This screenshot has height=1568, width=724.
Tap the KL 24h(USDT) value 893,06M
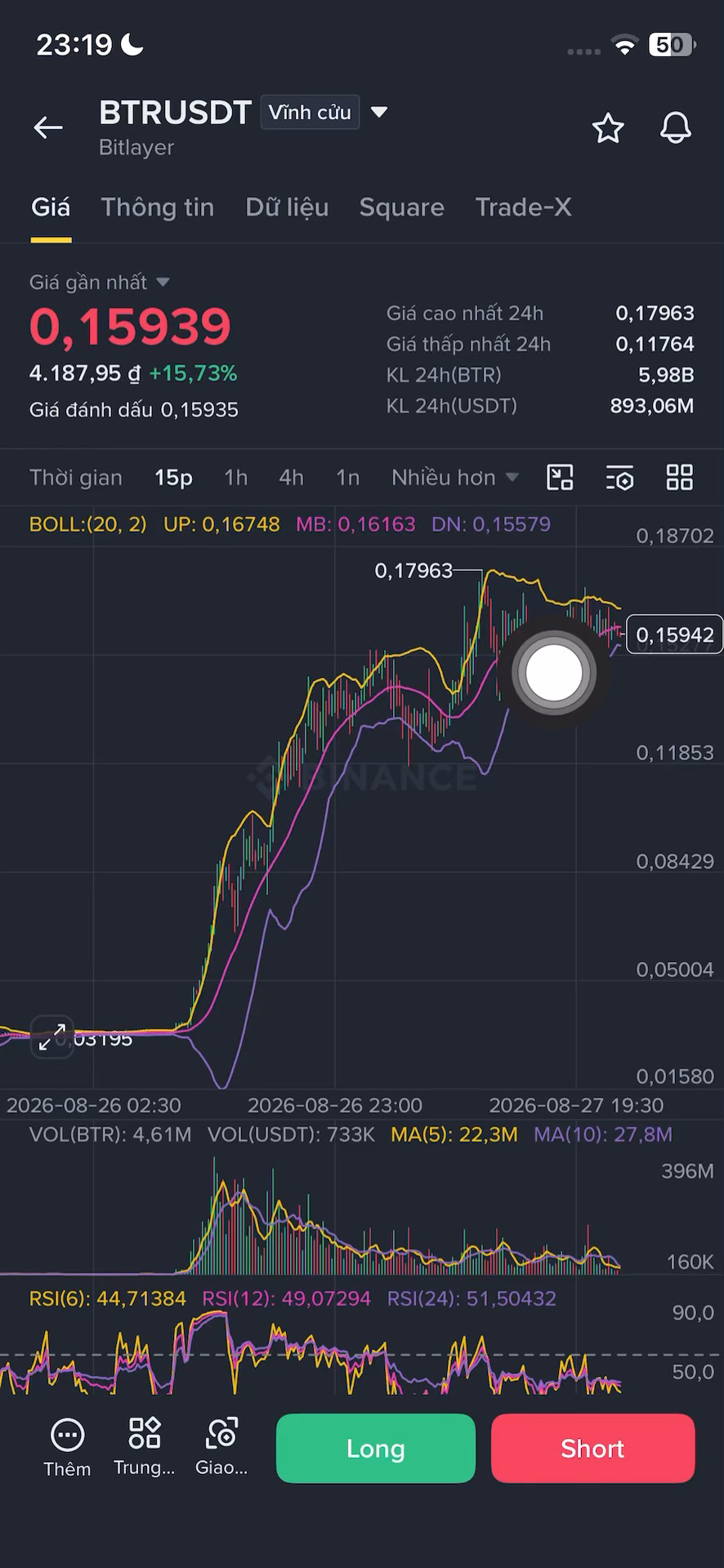tap(652, 406)
